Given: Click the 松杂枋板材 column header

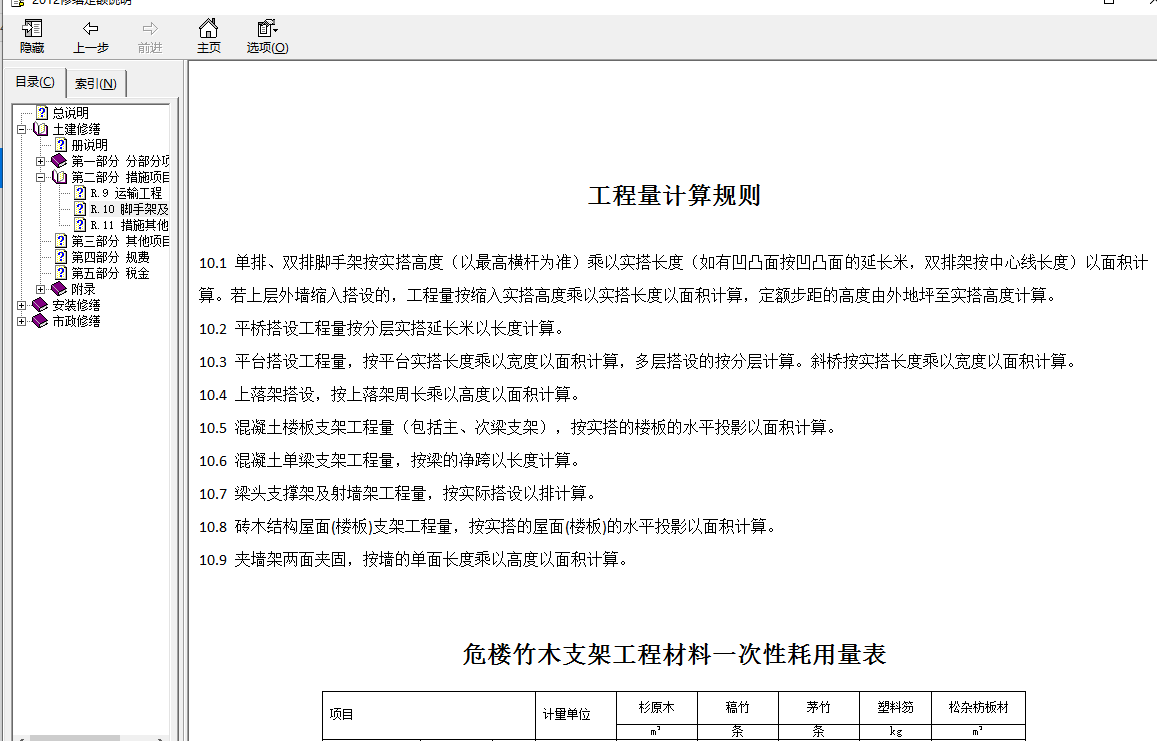Looking at the screenshot, I should [x=978, y=708].
